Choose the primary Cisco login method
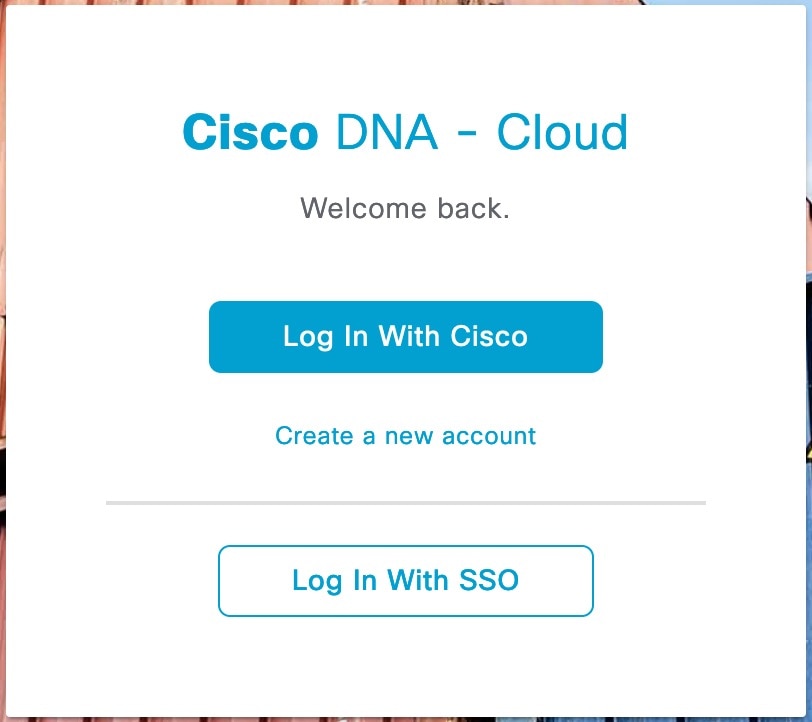The image size is (812, 722). [405, 337]
